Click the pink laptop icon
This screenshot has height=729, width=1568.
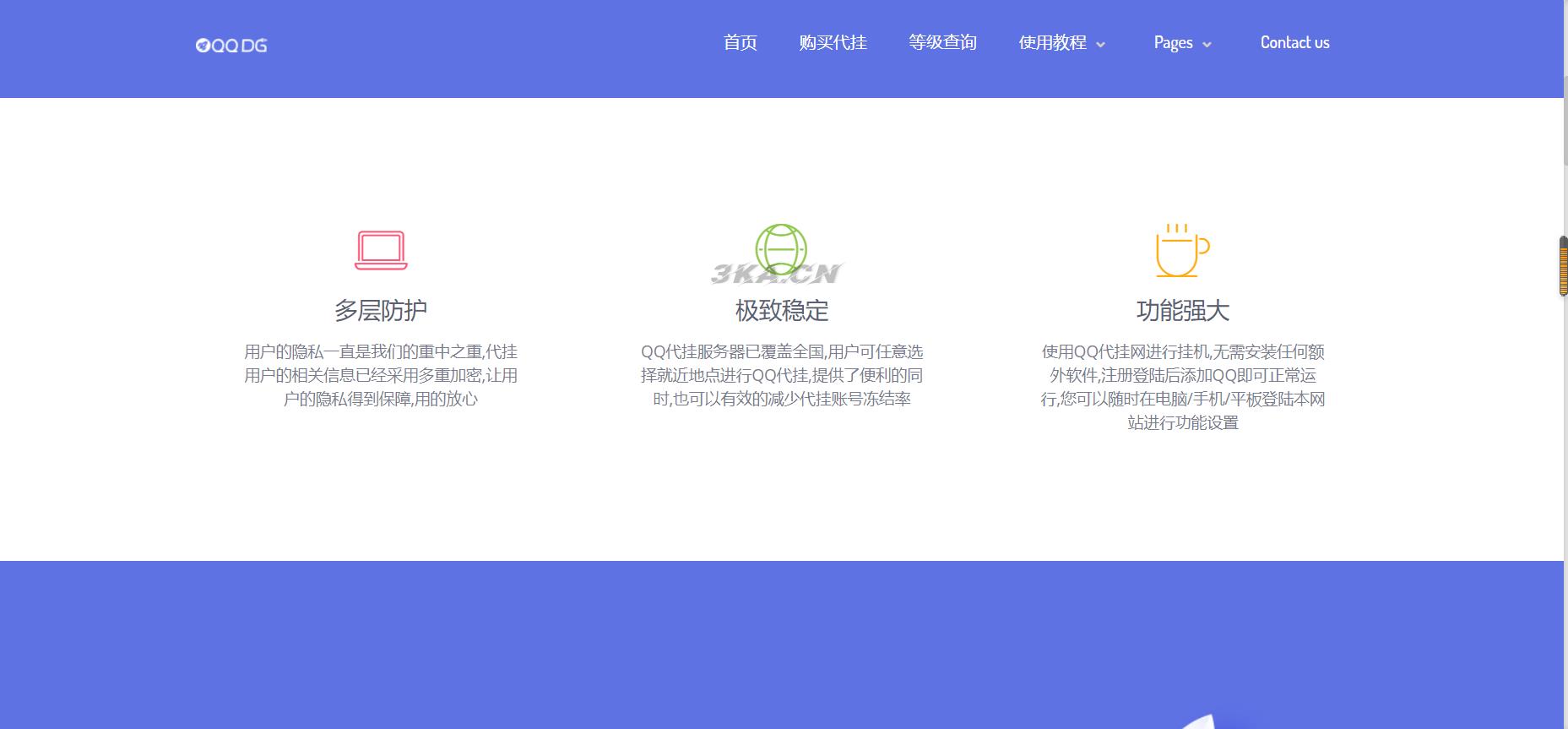381,250
